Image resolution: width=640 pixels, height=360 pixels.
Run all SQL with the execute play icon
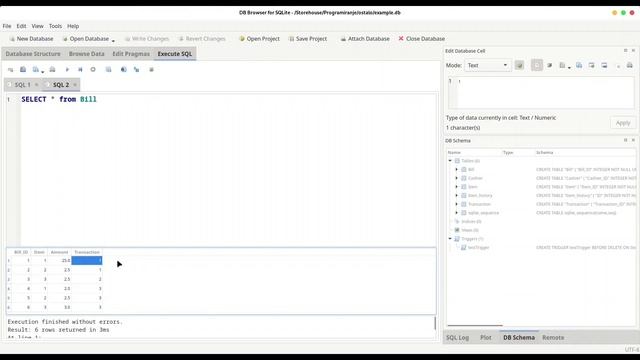pyautogui.click(x=67, y=70)
